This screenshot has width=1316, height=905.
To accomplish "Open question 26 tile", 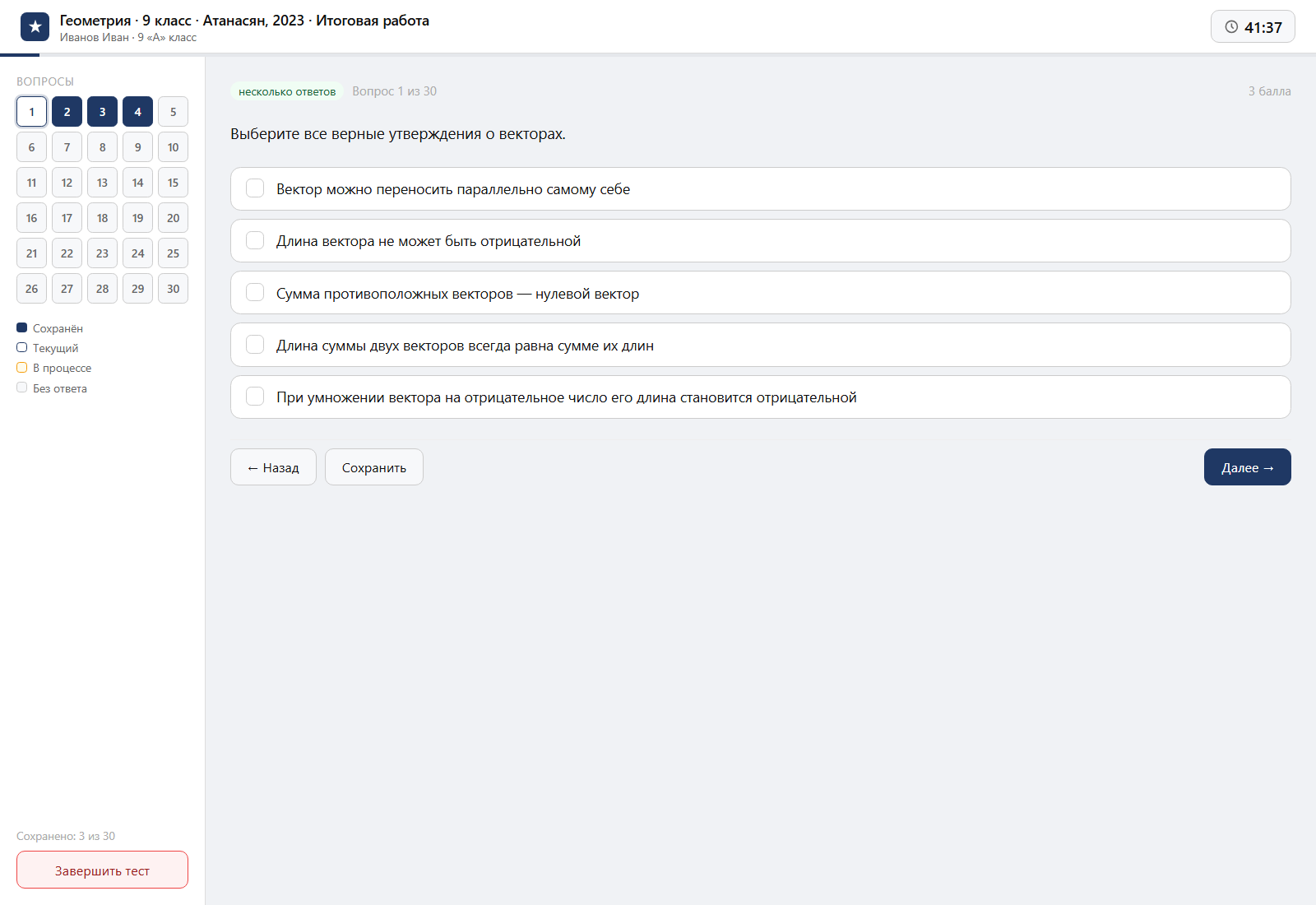I will click(x=31, y=289).
